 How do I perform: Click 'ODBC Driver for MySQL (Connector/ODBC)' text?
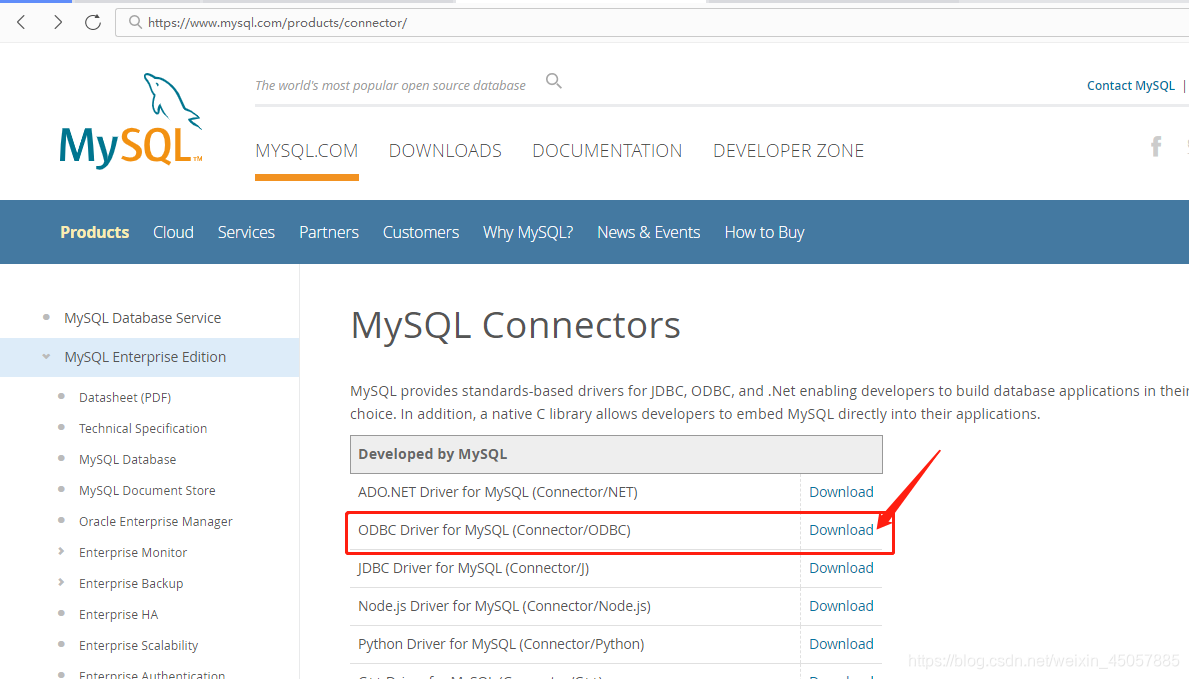494,530
